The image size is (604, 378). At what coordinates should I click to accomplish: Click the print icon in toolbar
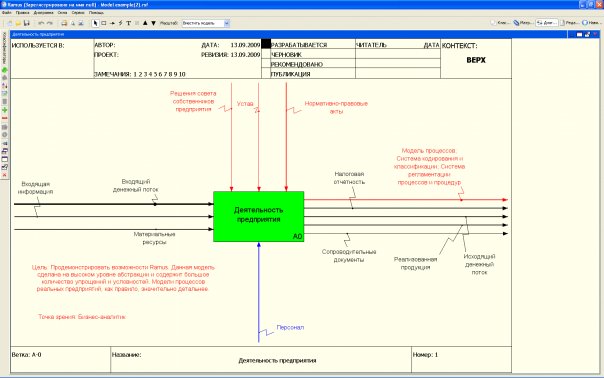(x=64, y=23)
